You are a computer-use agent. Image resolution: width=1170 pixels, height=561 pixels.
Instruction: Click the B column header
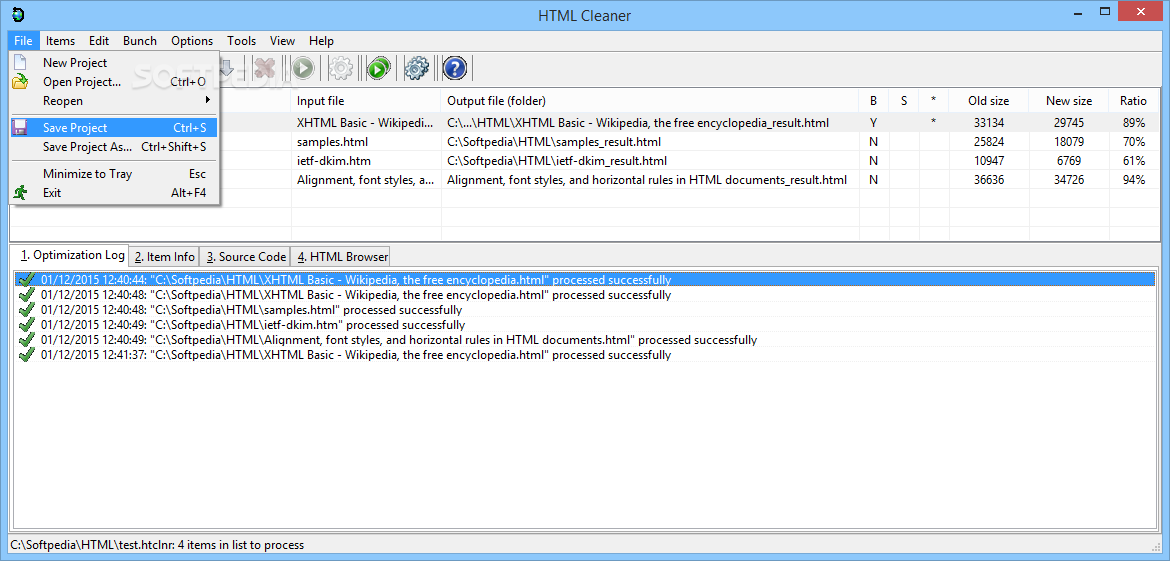pos(874,101)
